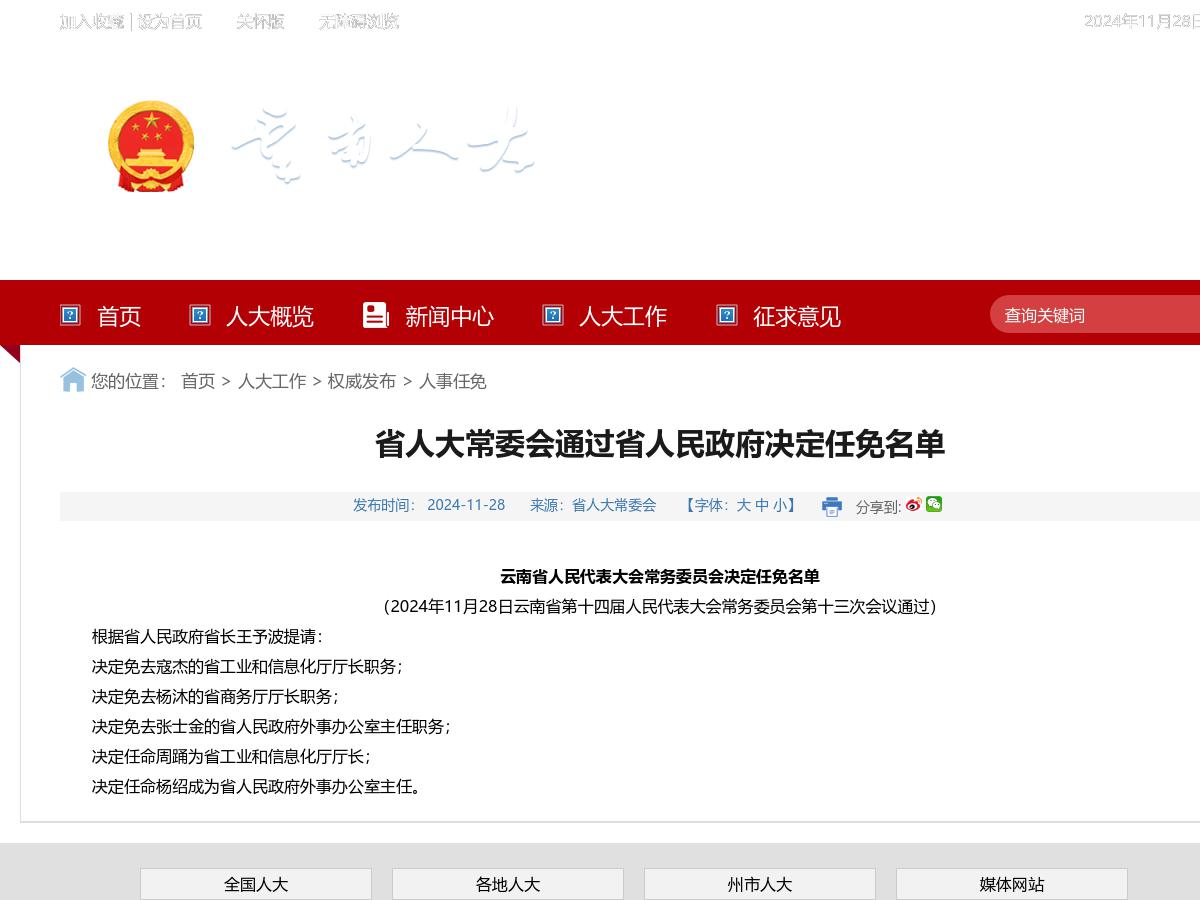Open the 全国人大 site dropdown
The height and width of the screenshot is (900, 1200).
[x=255, y=884]
